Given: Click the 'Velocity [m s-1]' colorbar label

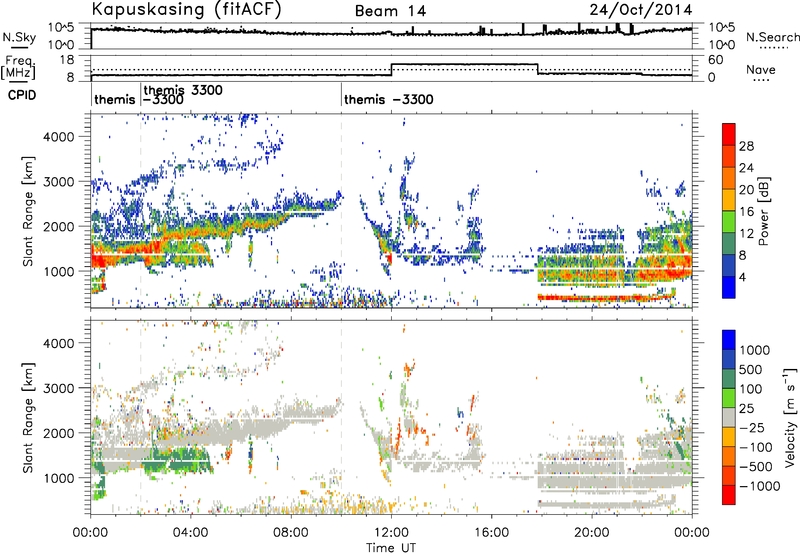Looking at the screenshot, I should (x=790, y=417).
